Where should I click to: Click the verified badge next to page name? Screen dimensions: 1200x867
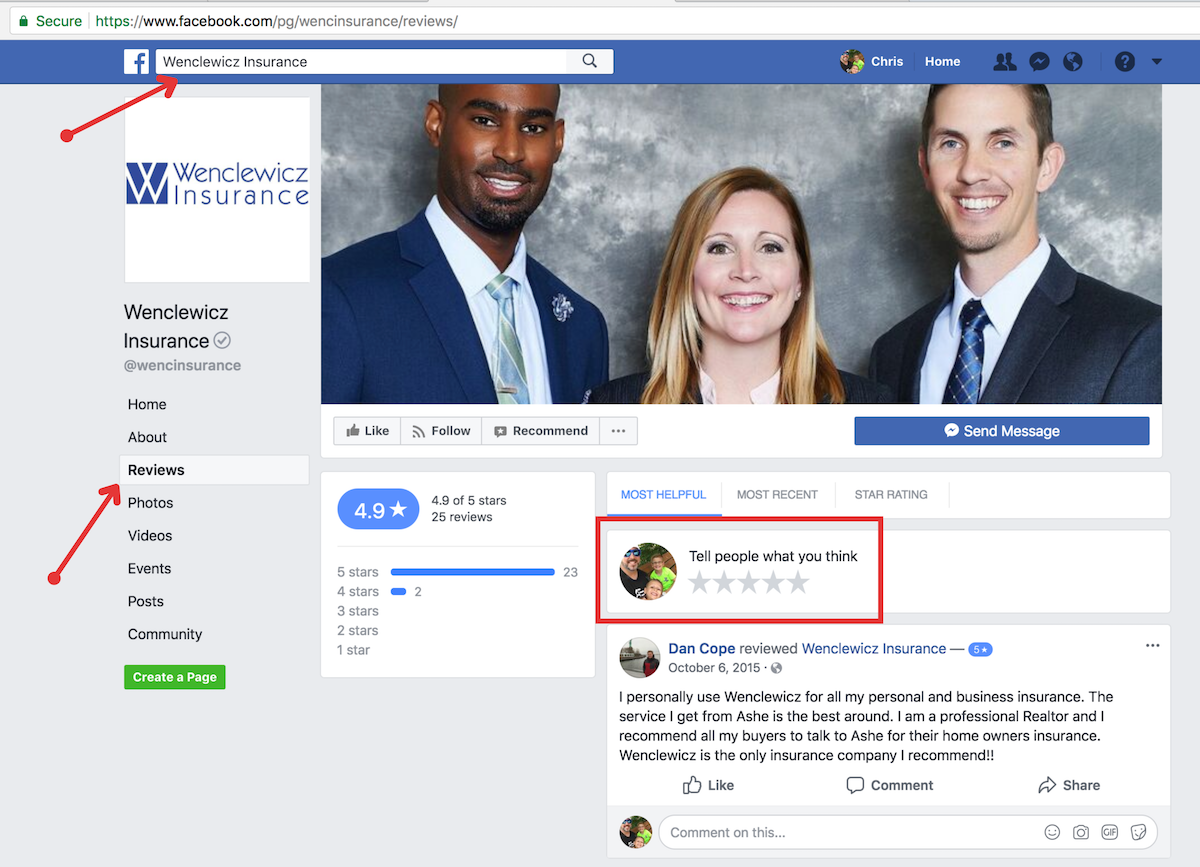[222, 341]
